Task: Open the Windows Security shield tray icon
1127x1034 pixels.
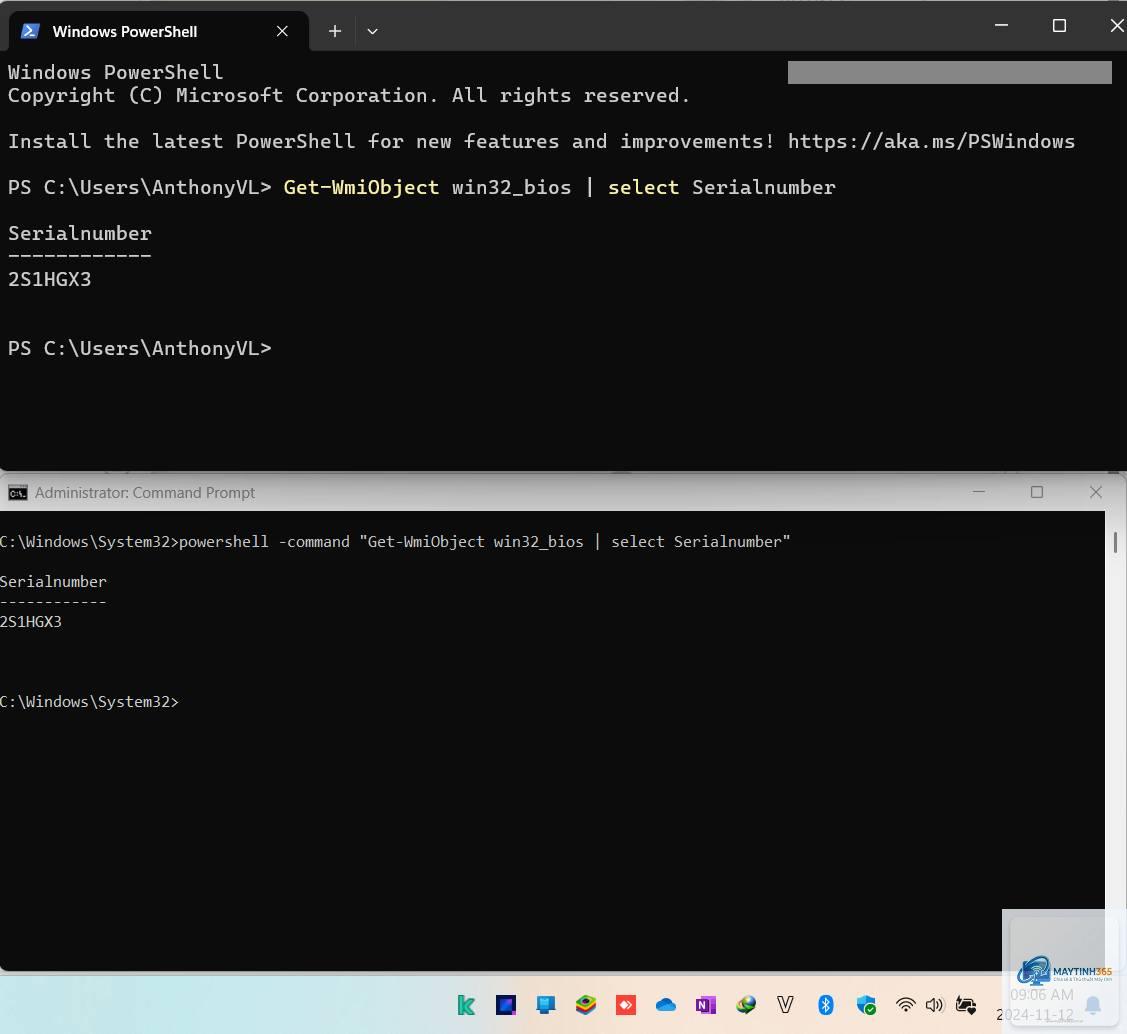Action: click(866, 1005)
